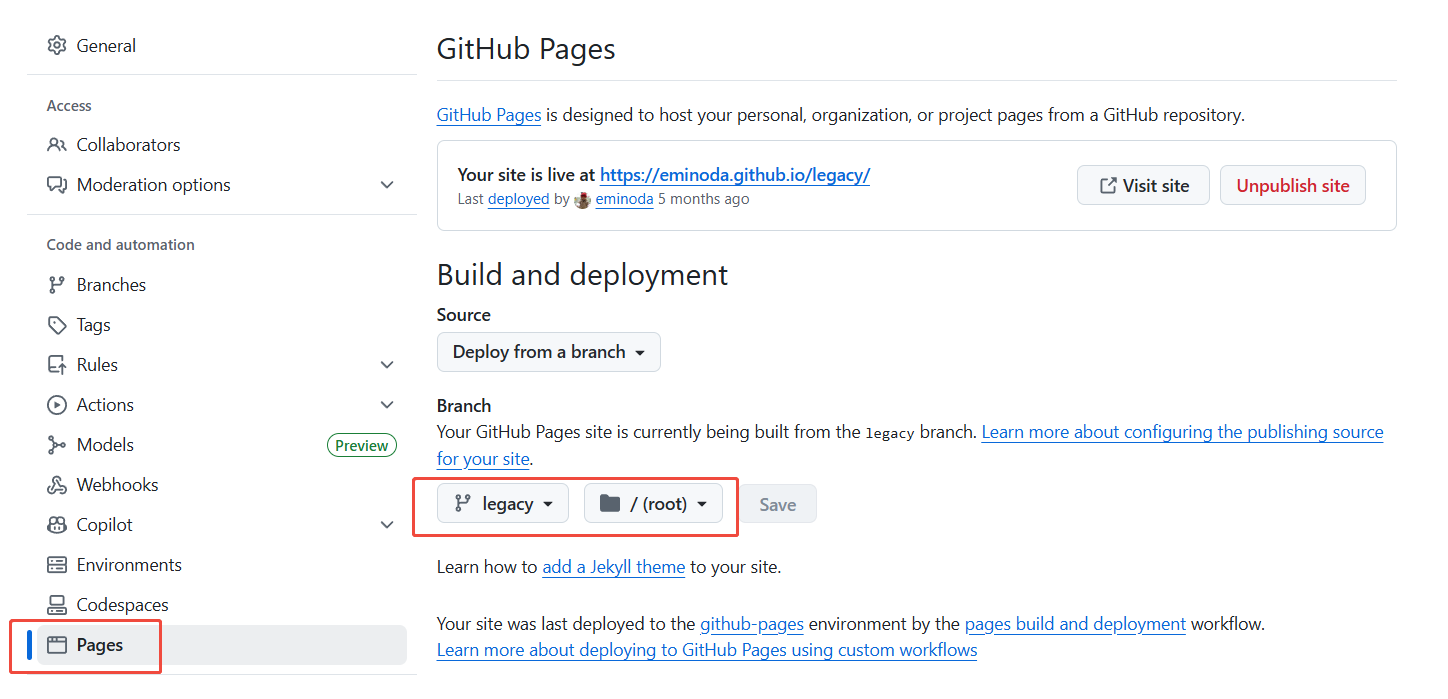The height and width of the screenshot is (699, 1448).
Task: Click the Visit site button
Action: click(1143, 186)
